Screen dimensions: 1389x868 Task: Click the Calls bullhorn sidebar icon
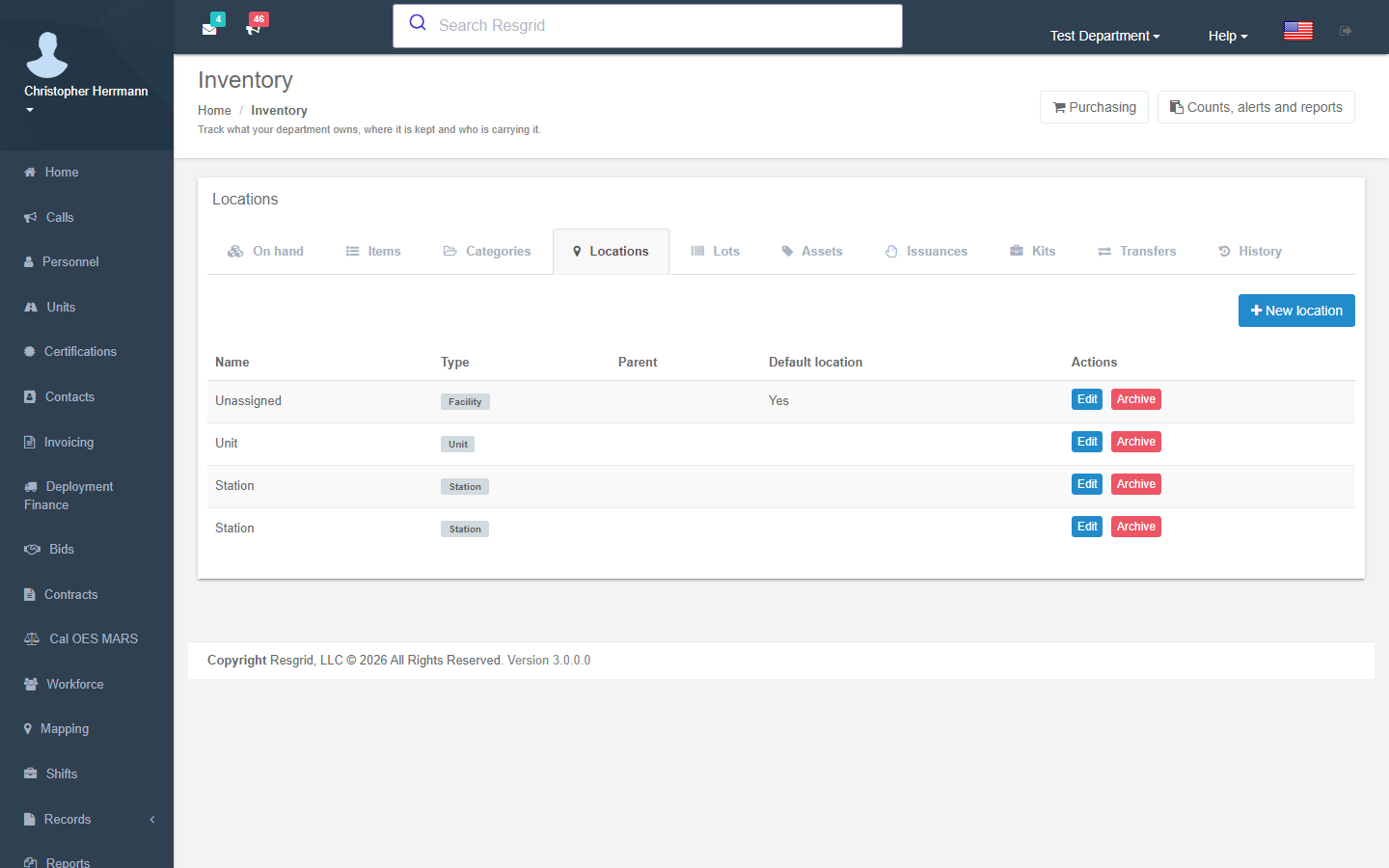click(x=31, y=218)
